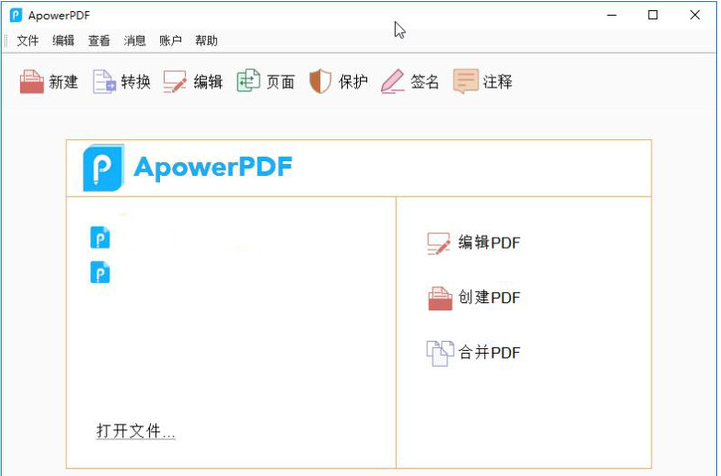Viewport: 721px width, 476px height.
Task: Open the 查看 (View) menu
Action: pyautogui.click(x=99, y=40)
